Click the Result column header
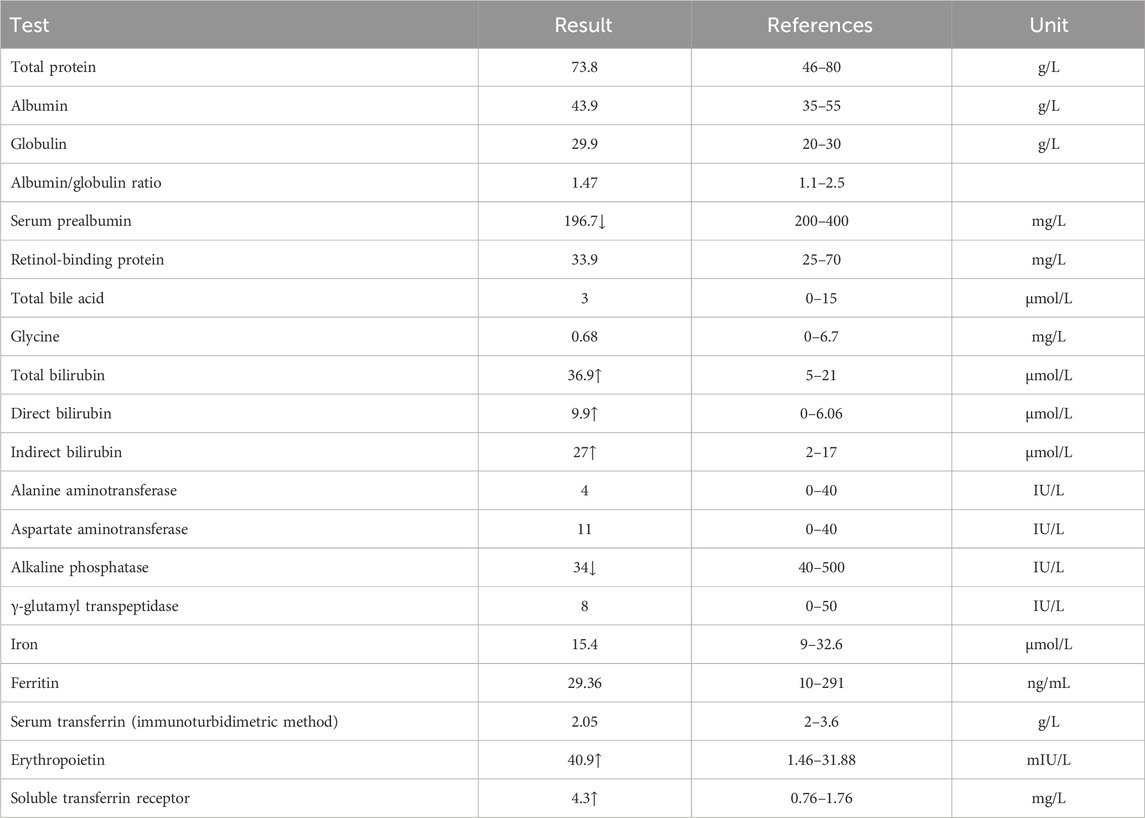 583,25
